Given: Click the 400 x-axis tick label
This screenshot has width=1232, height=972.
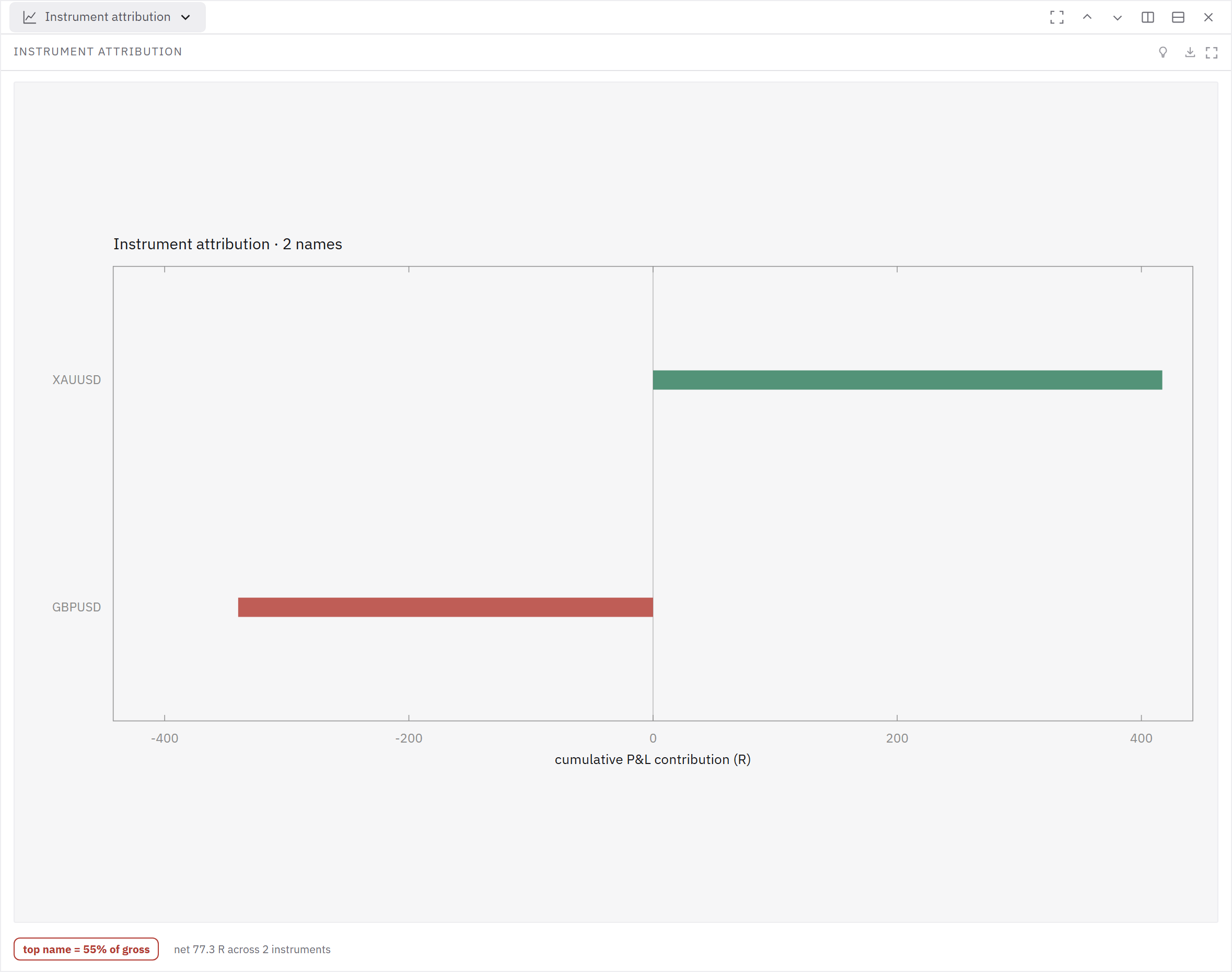Looking at the screenshot, I should pos(1141,738).
